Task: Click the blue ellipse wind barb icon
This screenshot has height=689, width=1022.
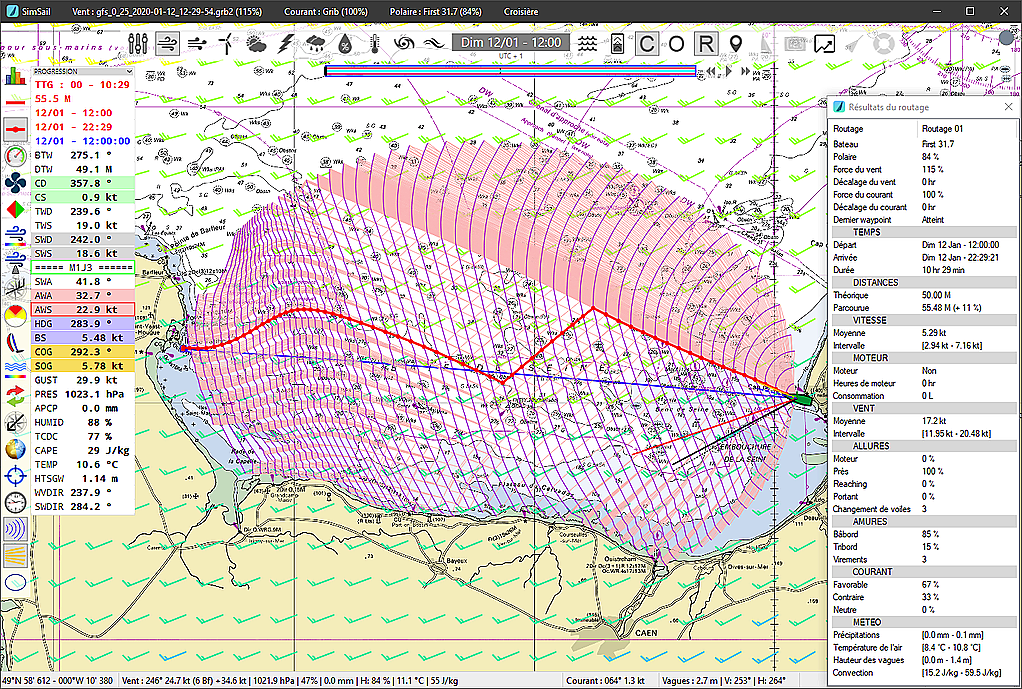Action: coord(15,583)
